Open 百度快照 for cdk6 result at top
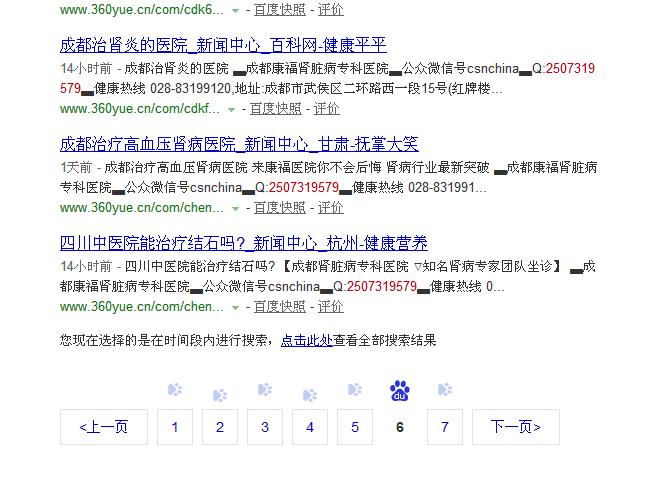The image size is (650, 483). click(280, 10)
